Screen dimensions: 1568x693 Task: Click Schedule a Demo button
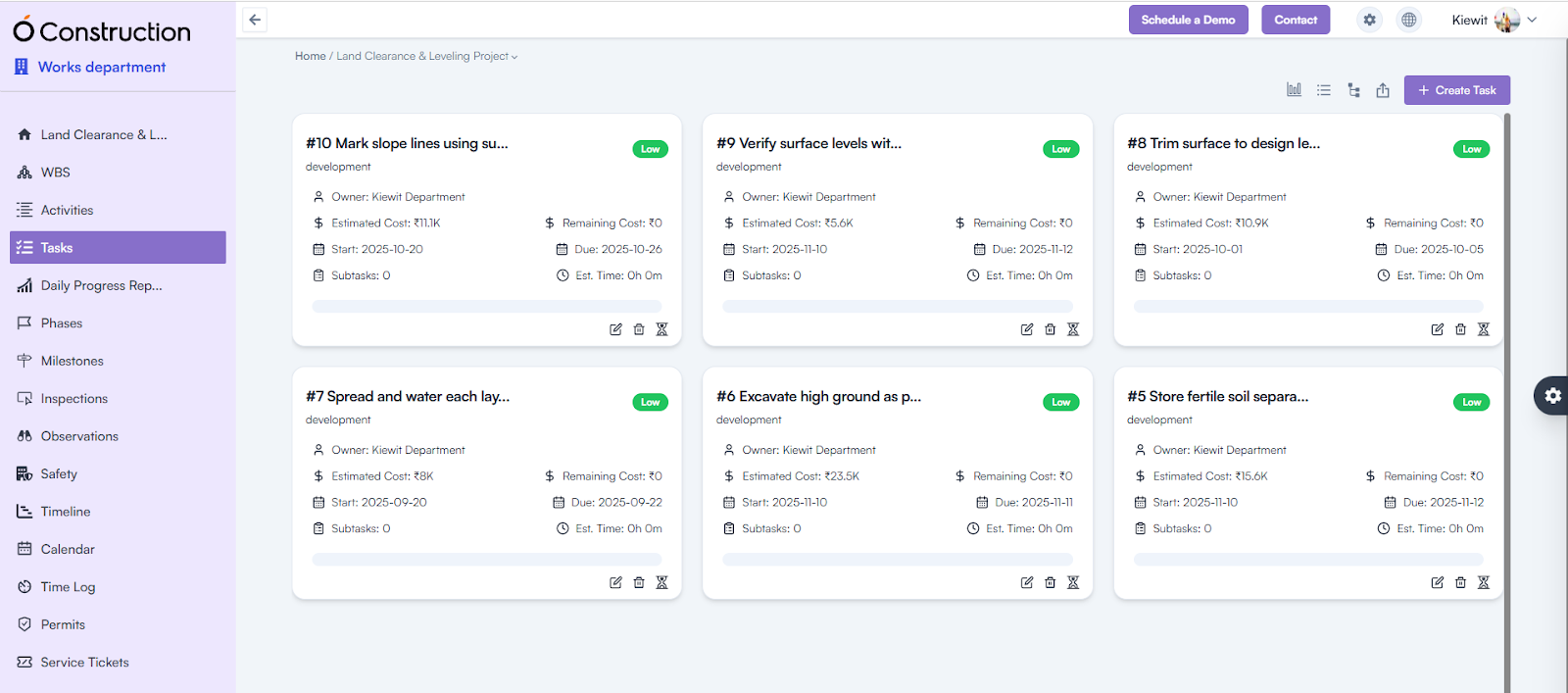click(1188, 20)
